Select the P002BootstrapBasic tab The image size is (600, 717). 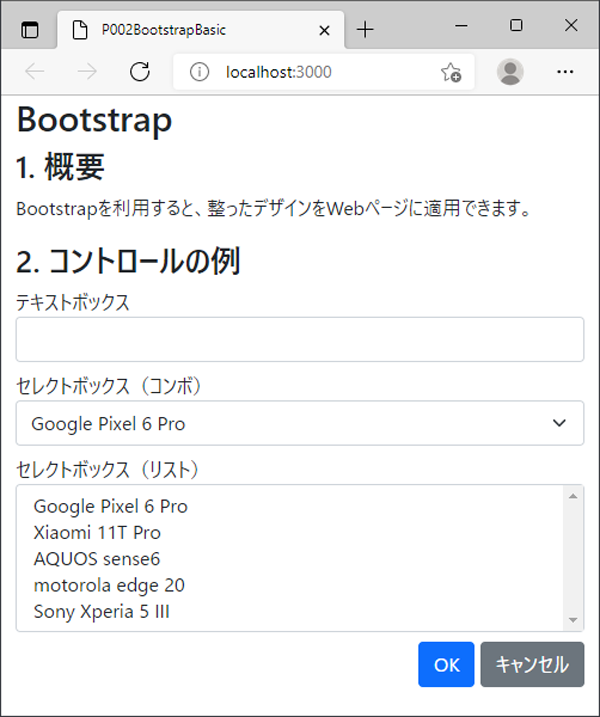coord(200,30)
